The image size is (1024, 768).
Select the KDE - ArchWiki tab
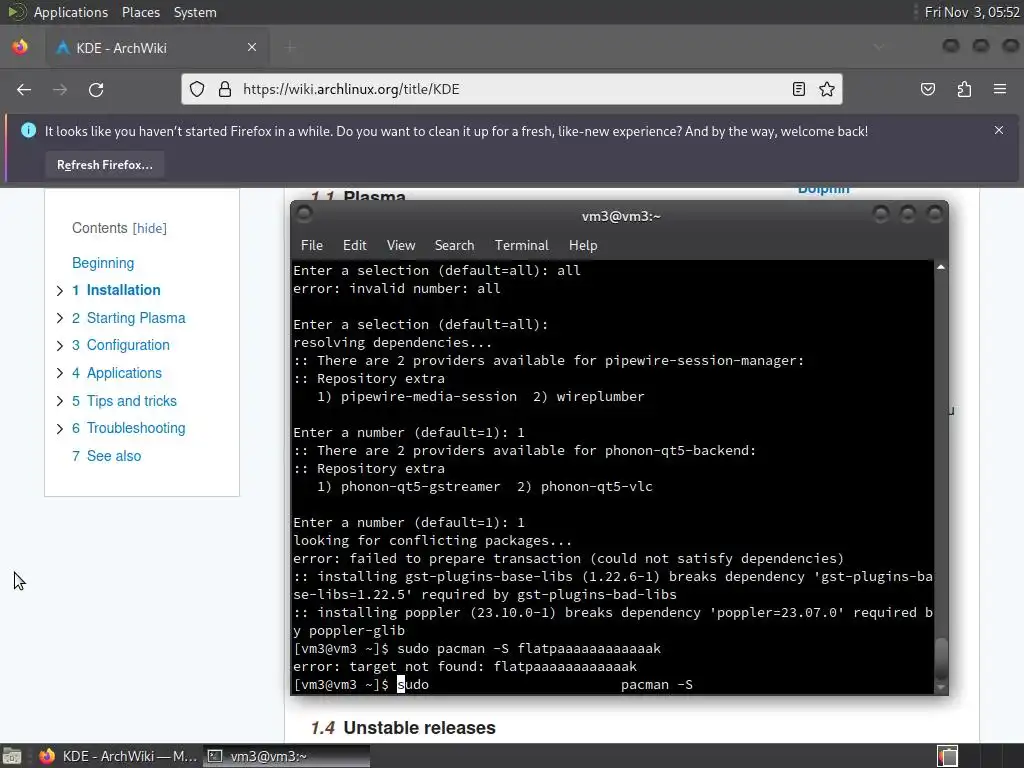point(157,47)
